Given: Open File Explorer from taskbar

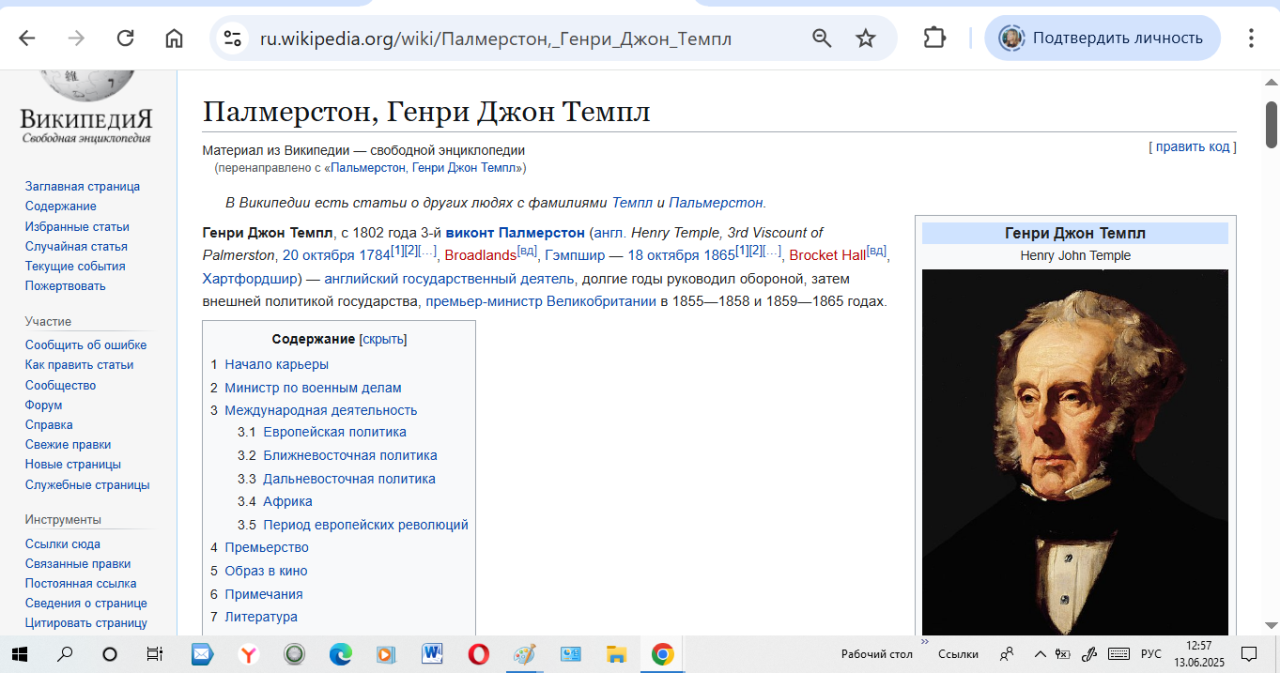Looking at the screenshot, I should point(616,655).
